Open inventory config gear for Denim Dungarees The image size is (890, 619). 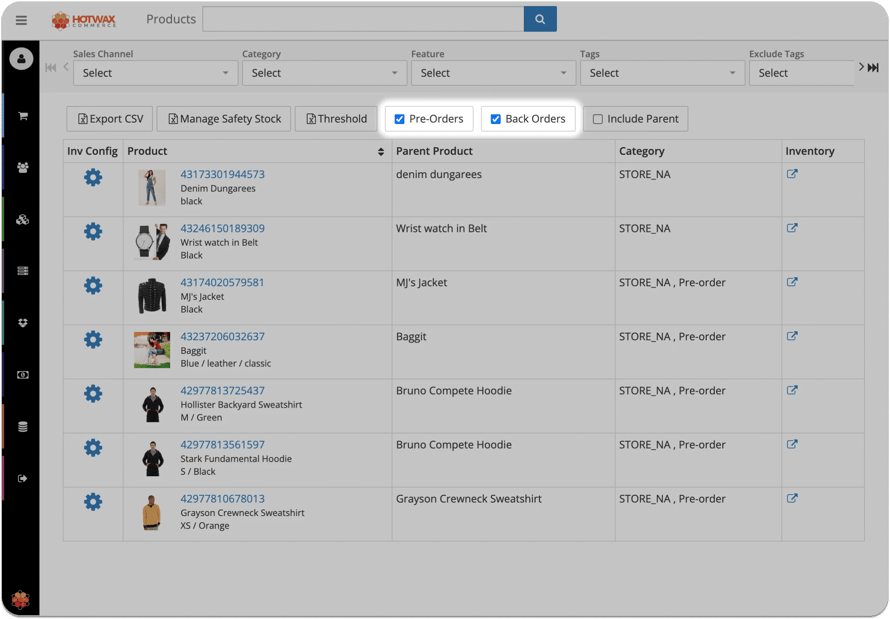click(93, 178)
